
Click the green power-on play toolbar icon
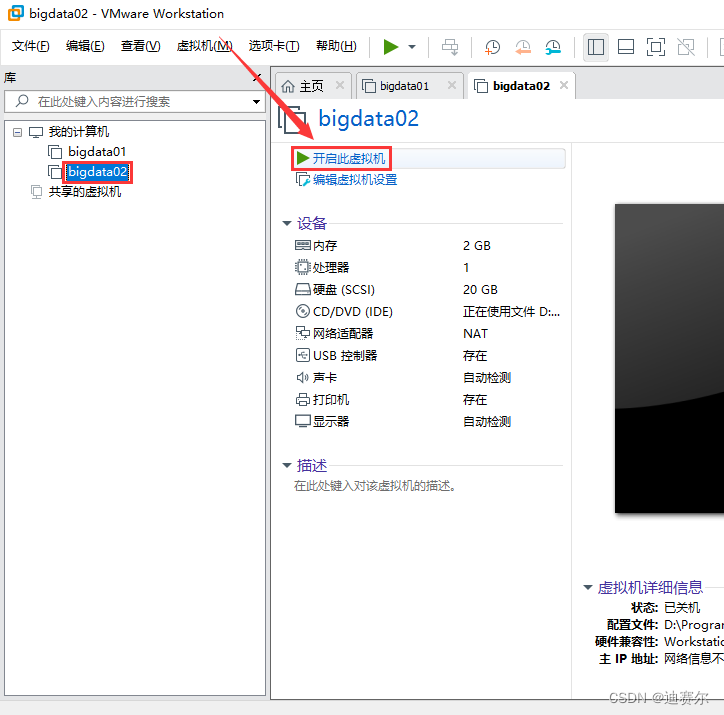click(391, 47)
